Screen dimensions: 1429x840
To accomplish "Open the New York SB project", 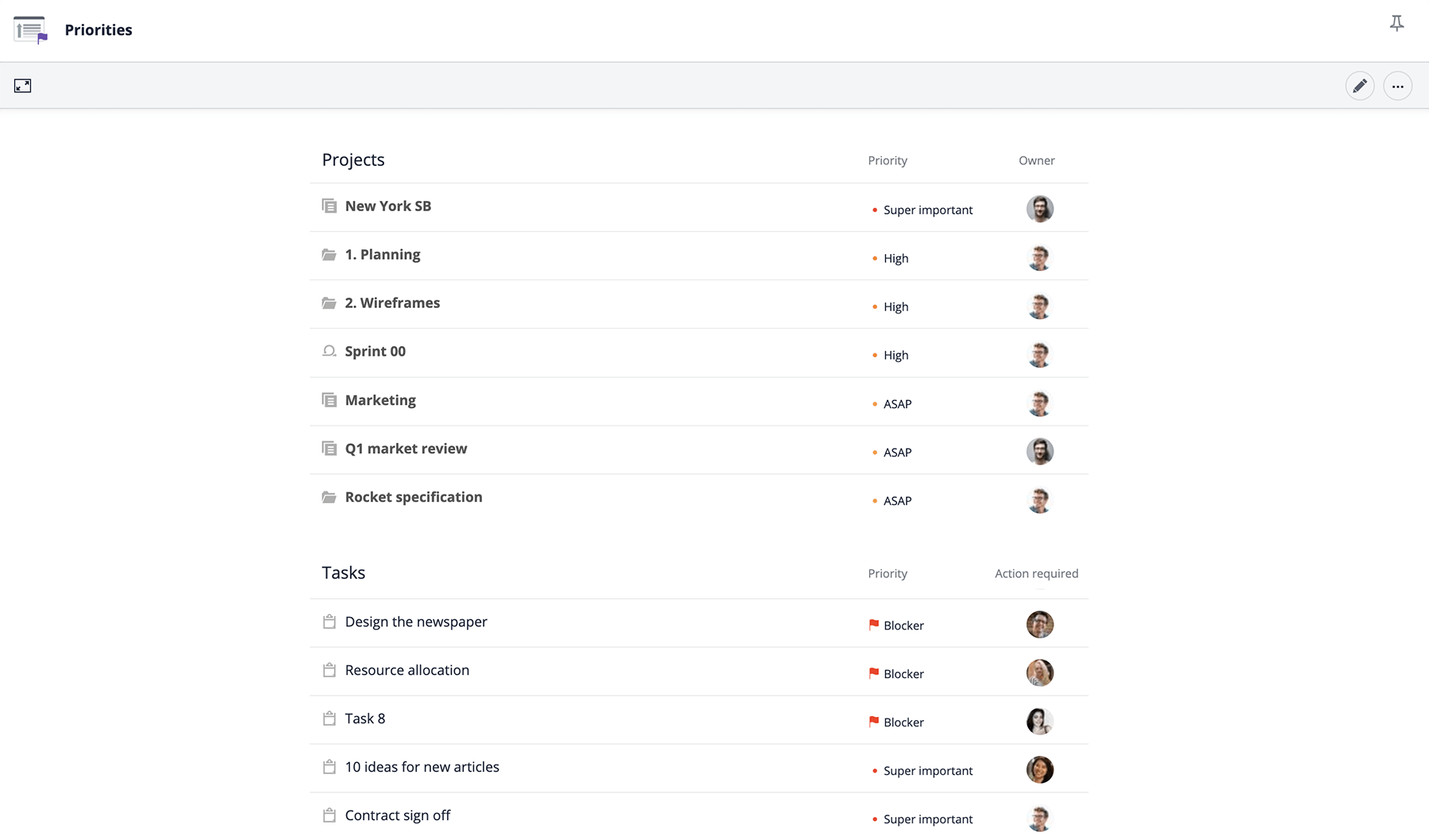I will click(387, 206).
